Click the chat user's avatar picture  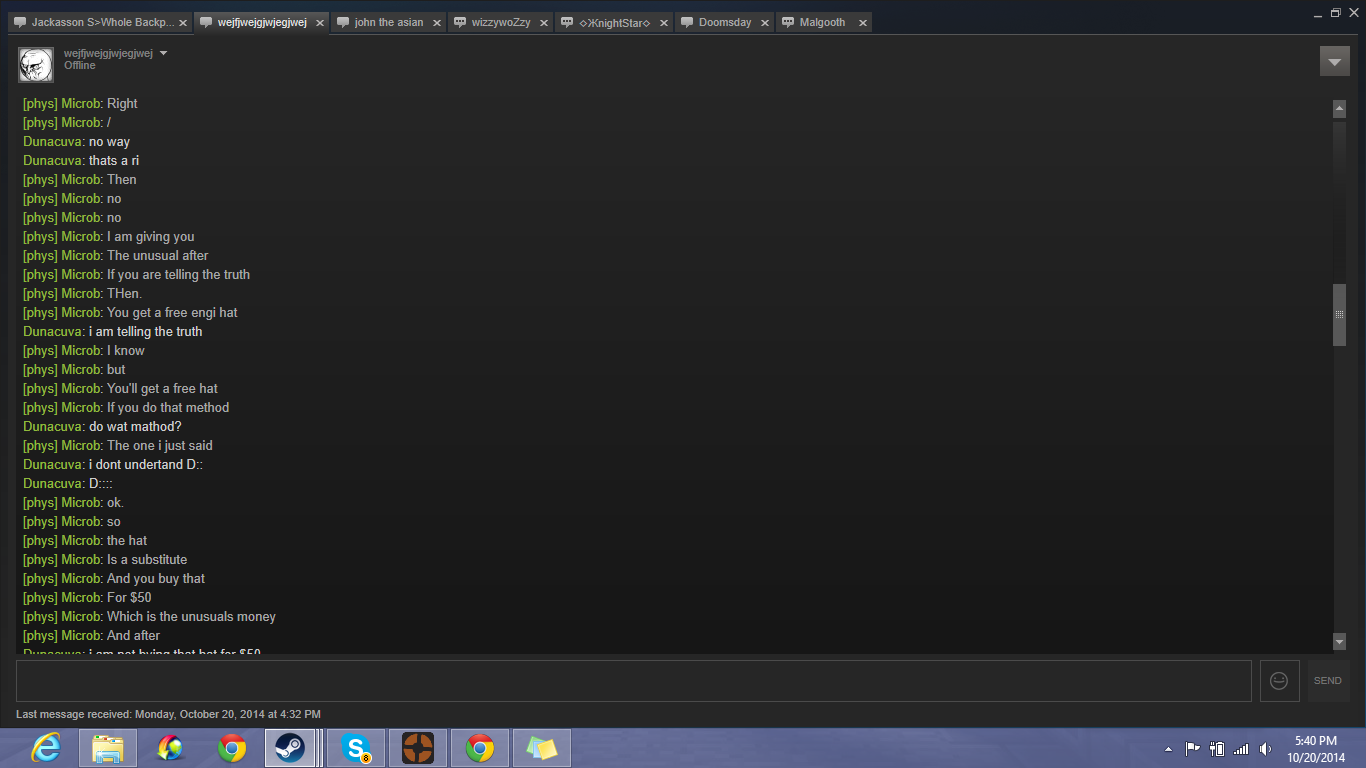pos(36,65)
